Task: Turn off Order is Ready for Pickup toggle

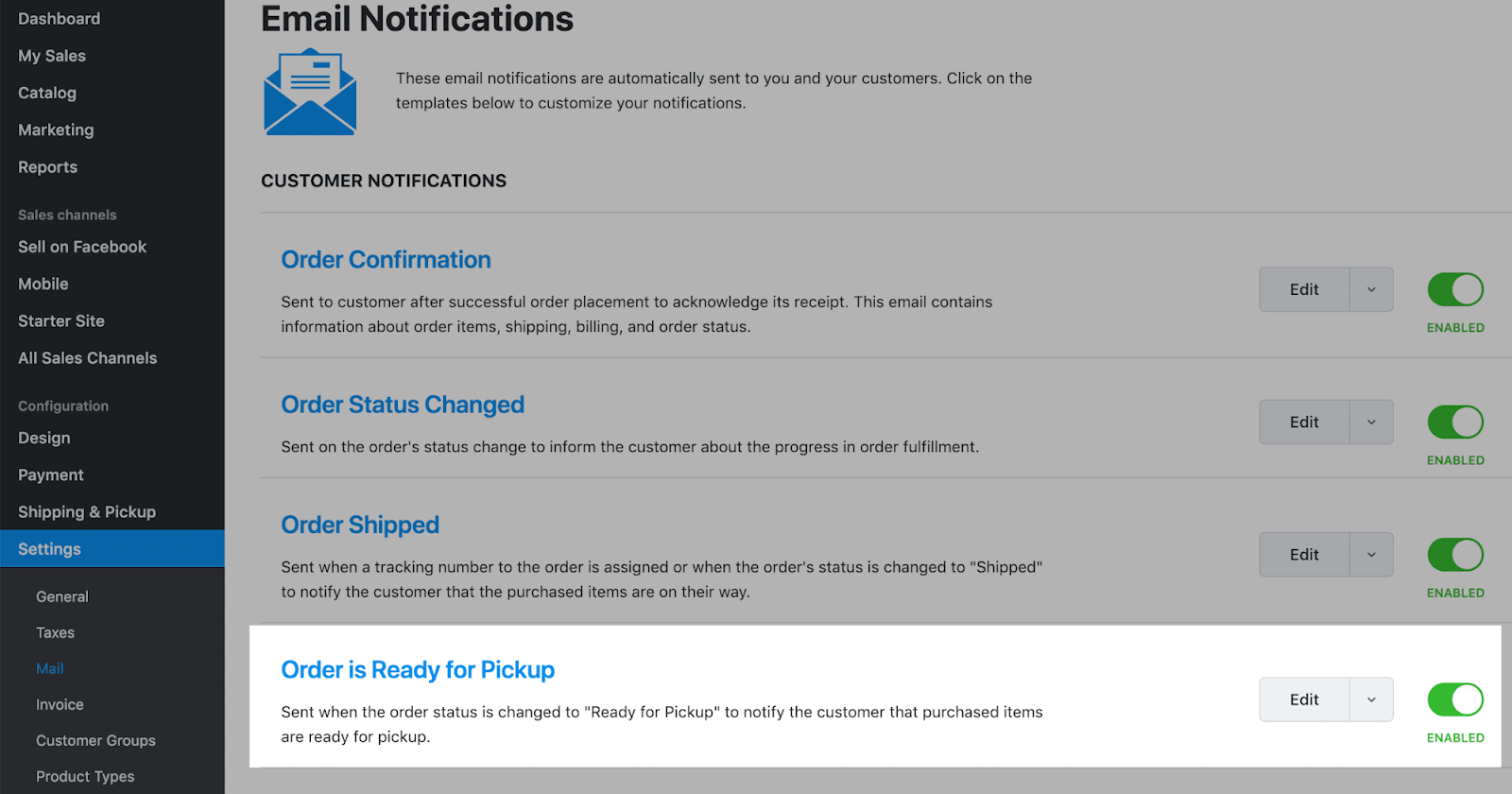Action: (x=1455, y=699)
